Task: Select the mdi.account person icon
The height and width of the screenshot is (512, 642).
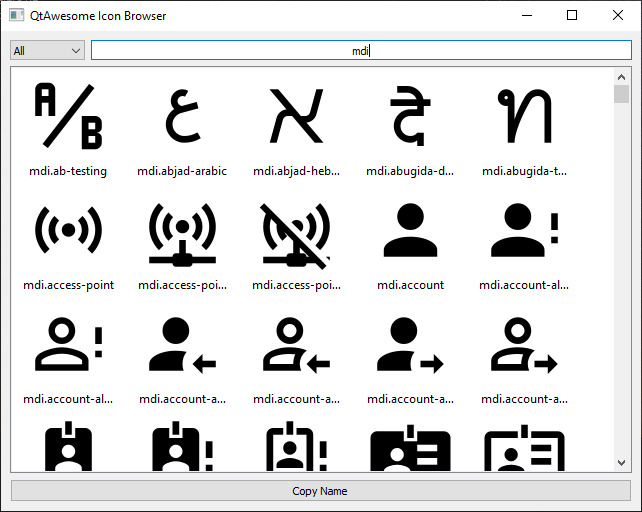Action: pyautogui.click(x=410, y=230)
